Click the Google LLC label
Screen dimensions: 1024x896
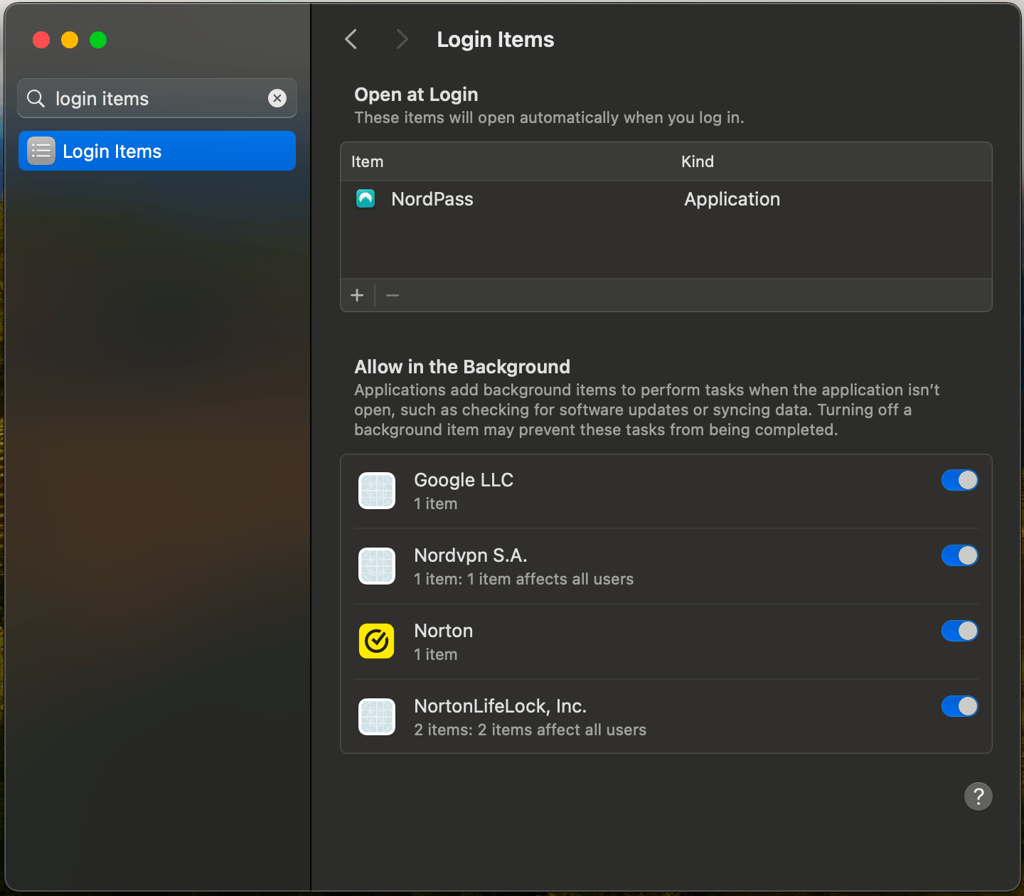click(x=464, y=480)
